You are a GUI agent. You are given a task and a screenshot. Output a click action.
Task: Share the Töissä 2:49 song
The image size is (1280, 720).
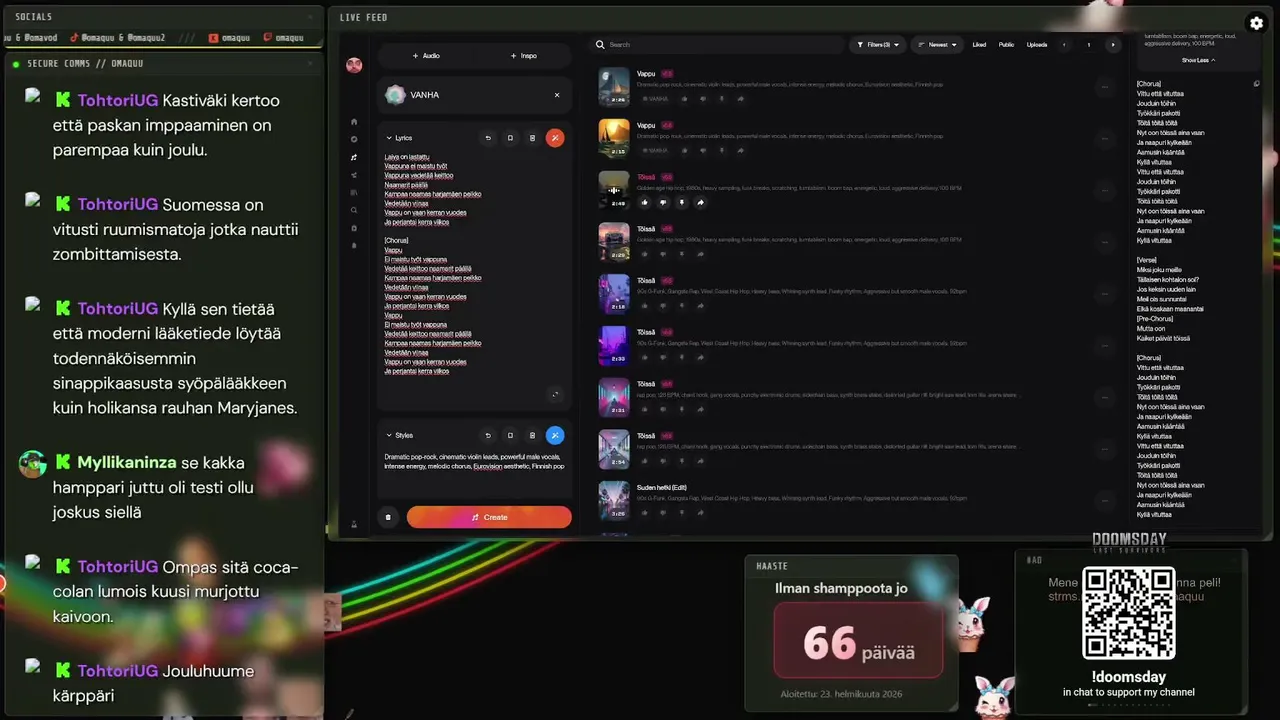click(x=700, y=202)
